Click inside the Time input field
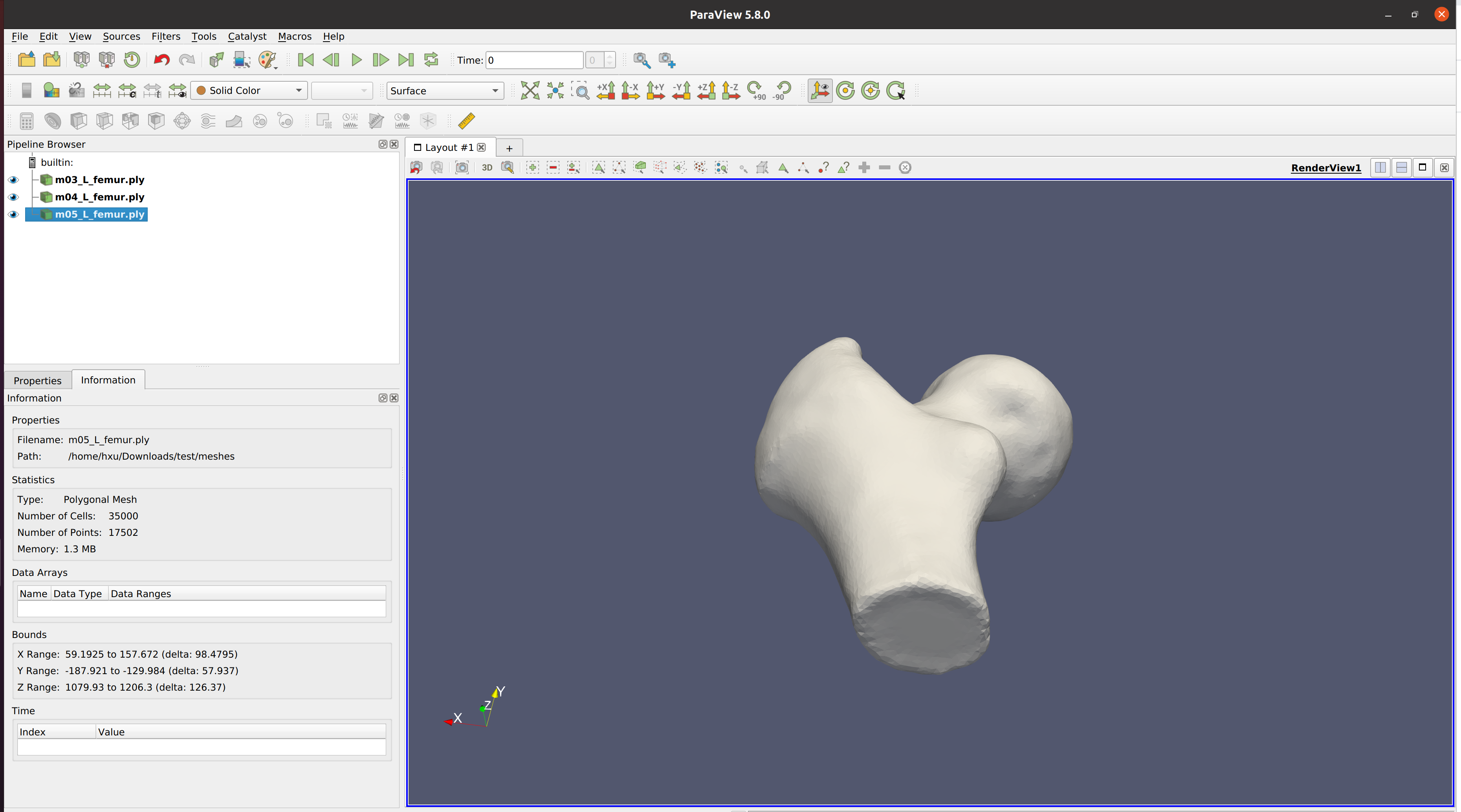 tap(533, 60)
